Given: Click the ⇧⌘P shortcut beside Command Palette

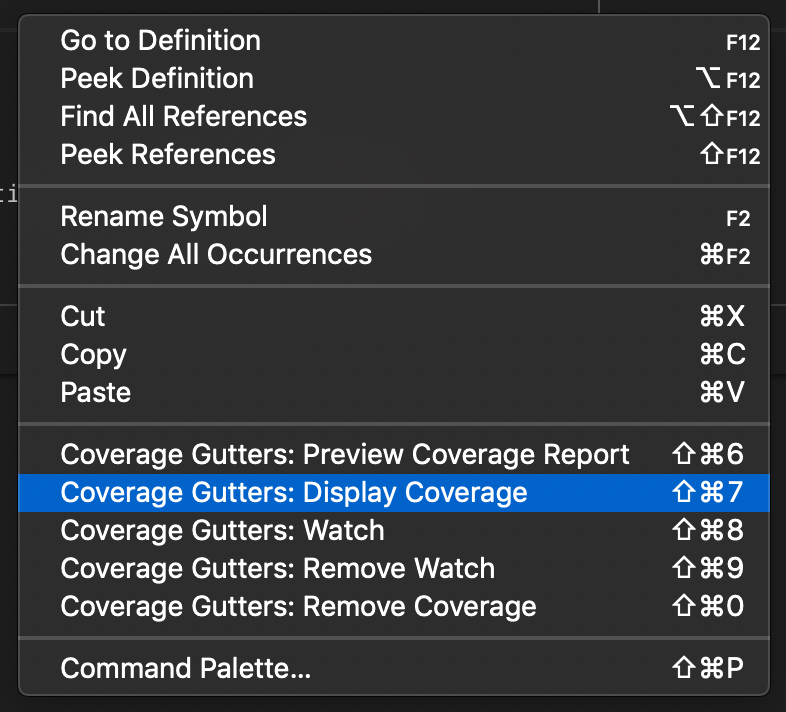Looking at the screenshot, I should [x=709, y=669].
